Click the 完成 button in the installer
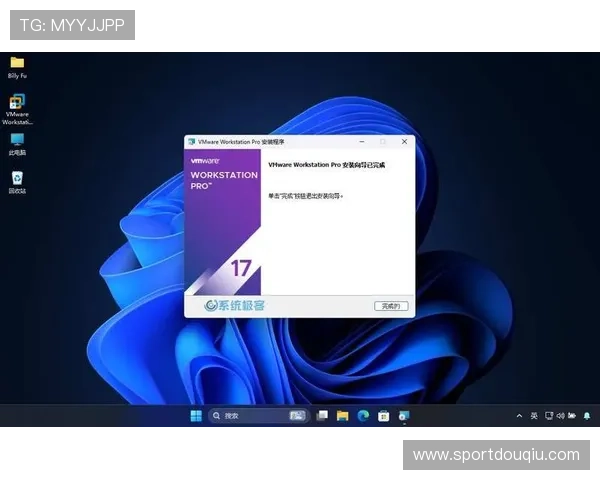 click(x=390, y=305)
